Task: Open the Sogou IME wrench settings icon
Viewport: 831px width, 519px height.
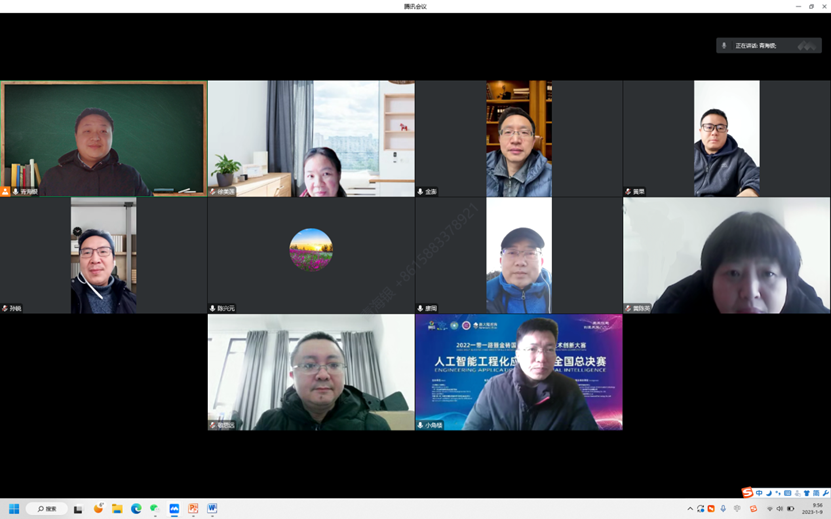Action: click(x=825, y=493)
